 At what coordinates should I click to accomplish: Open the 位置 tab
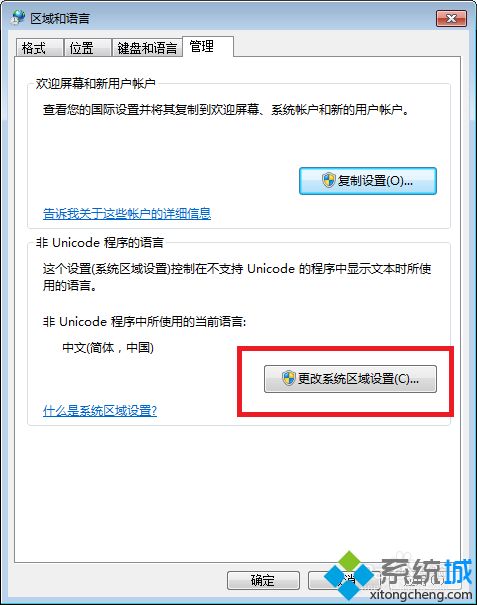pyautogui.click(x=88, y=48)
